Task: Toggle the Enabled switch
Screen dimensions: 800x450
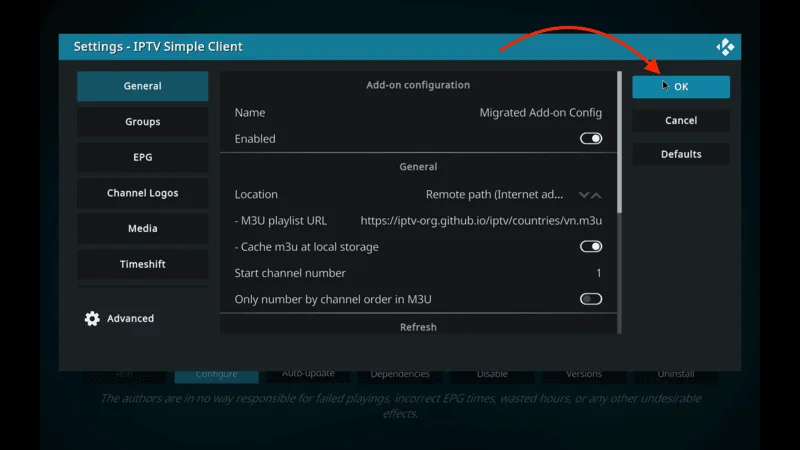Action: 591,139
